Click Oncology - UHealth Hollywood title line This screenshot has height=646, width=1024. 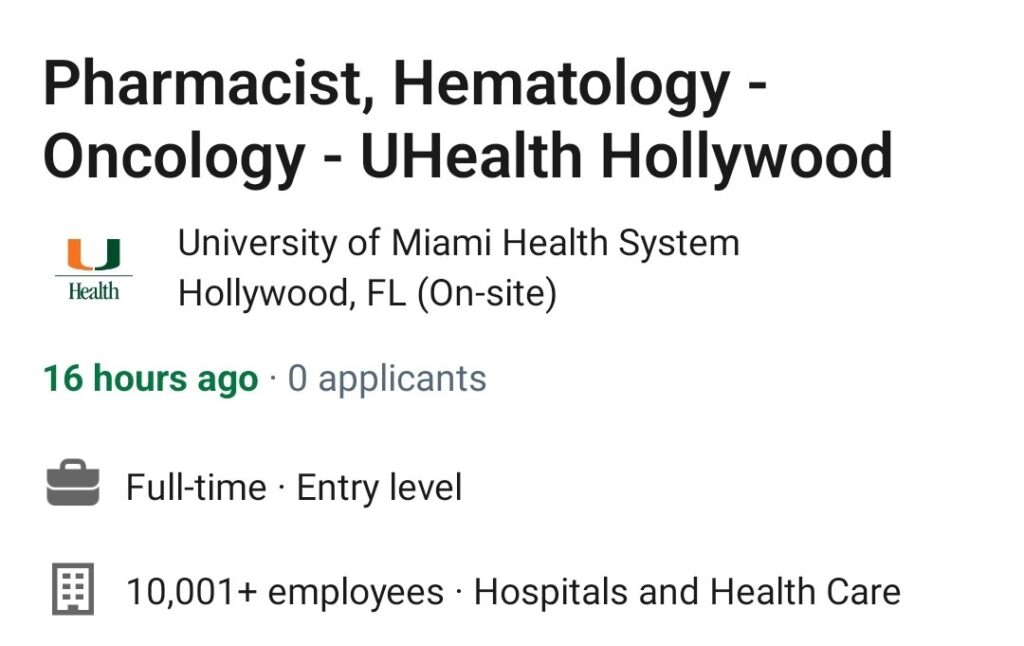[468, 157]
